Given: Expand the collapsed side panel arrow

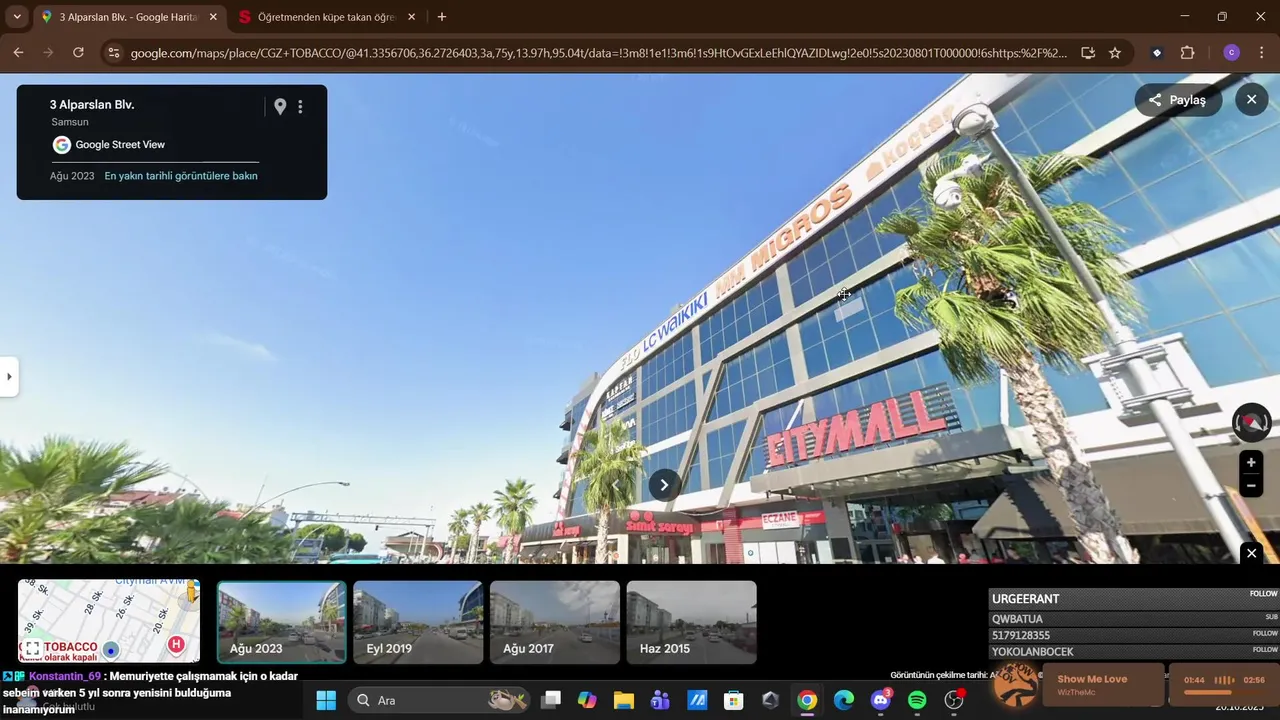Looking at the screenshot, I should 9,377.
